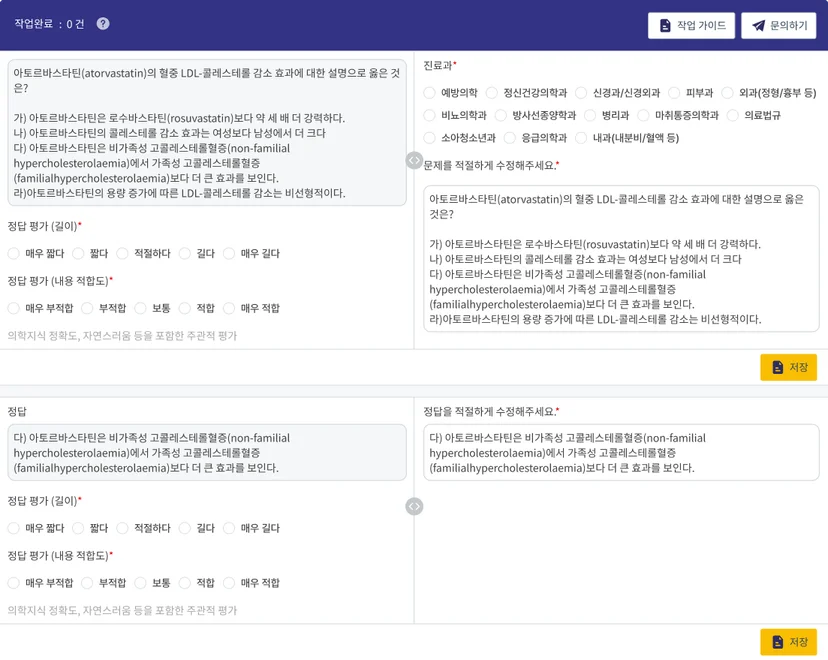Rate question length as 길다
Image resolution: width=828 pixels, height=660 pixels.
click(x=185, y=253)
